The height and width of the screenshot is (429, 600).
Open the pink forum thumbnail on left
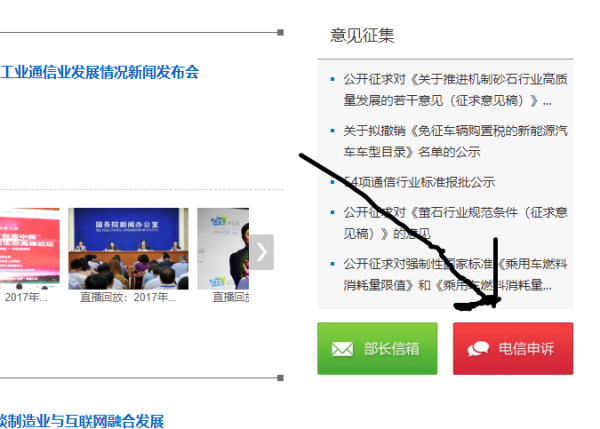pos(29,248)
